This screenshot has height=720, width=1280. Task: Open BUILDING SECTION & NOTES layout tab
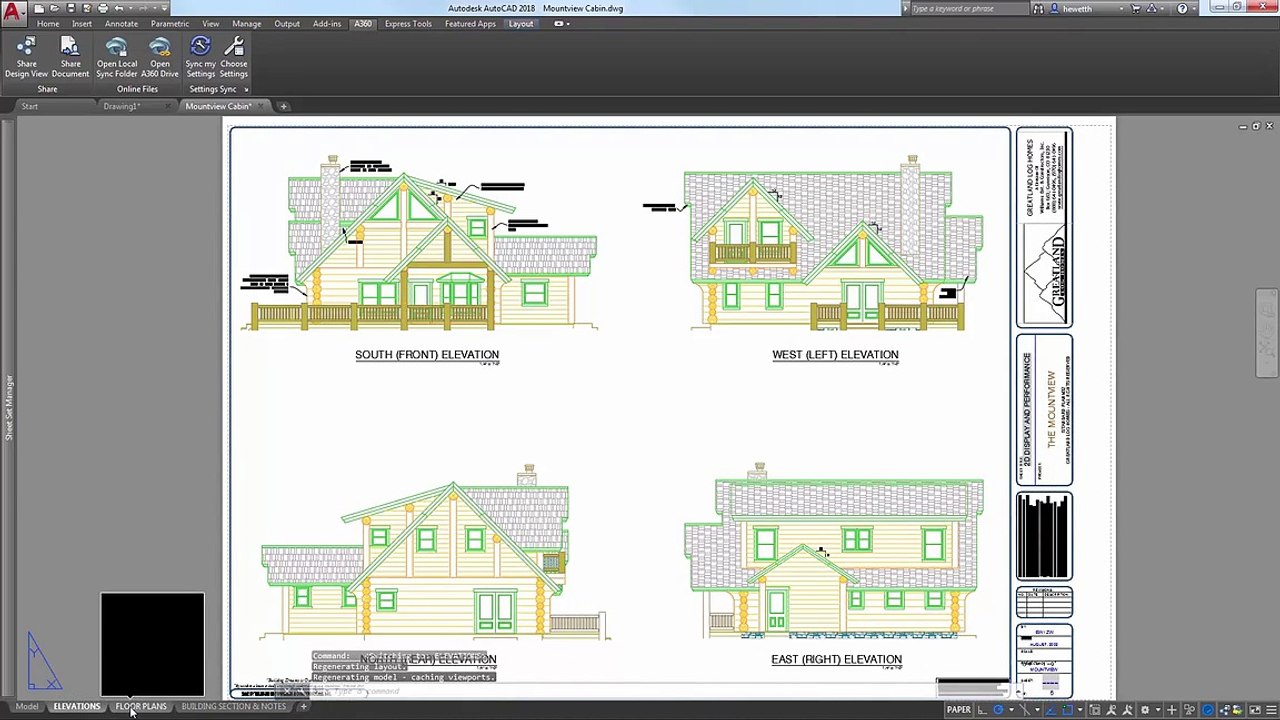pos(234,707)
